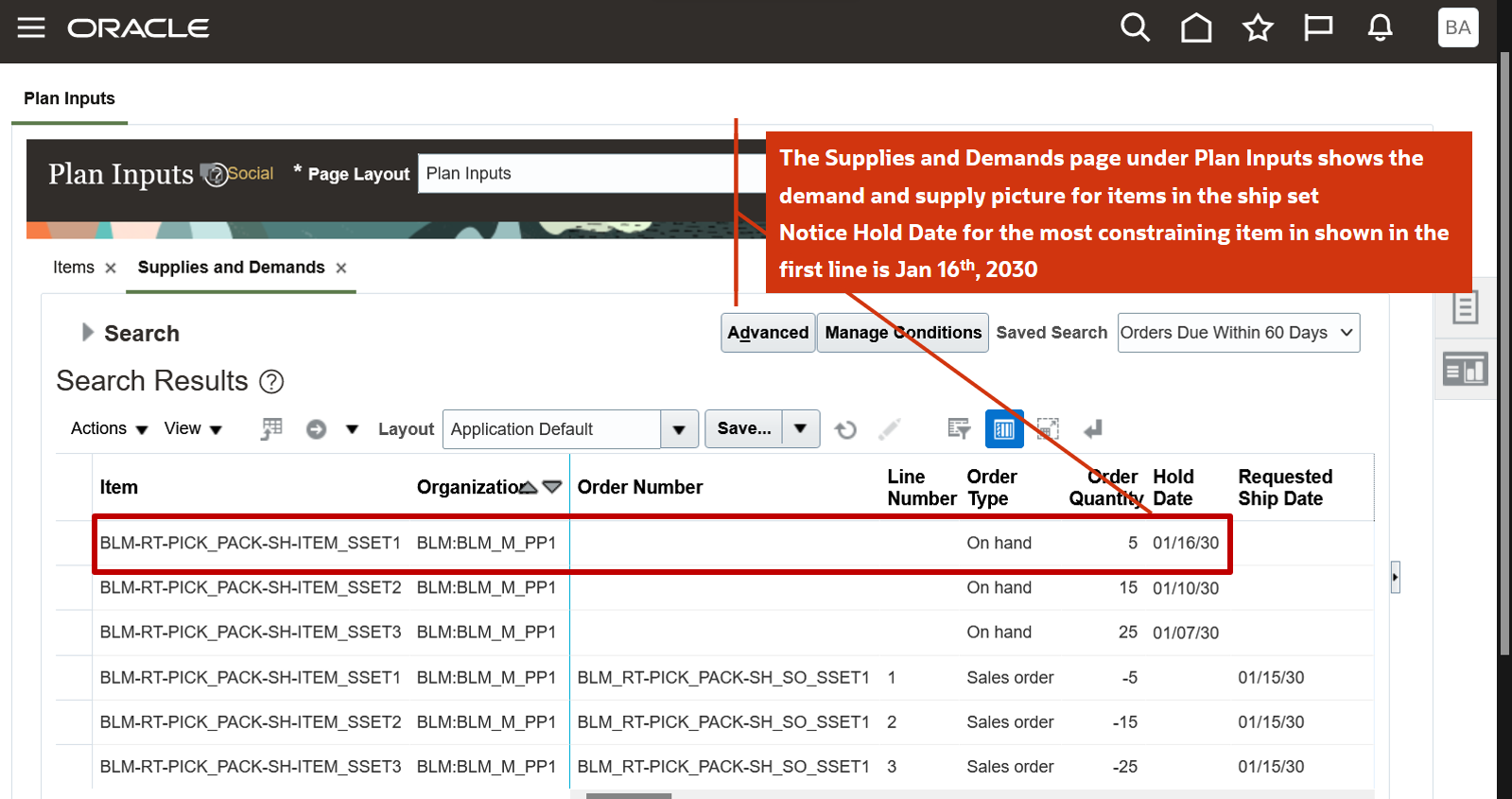Click the horizontal scrollbar below the table
This screenshot has width=1512, height=799.
pos(629,795)
